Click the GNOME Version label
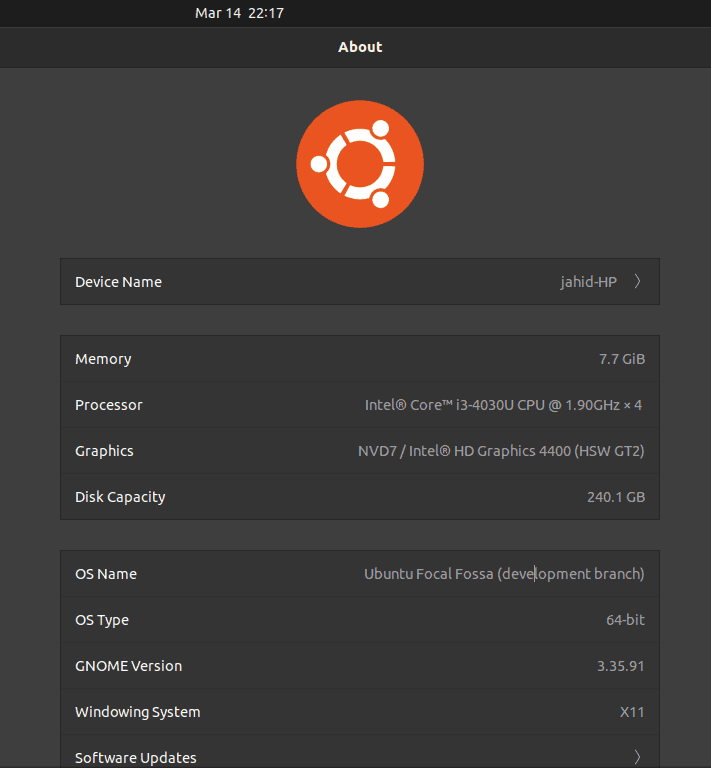711x768 pixels. [x=128, y=666]
